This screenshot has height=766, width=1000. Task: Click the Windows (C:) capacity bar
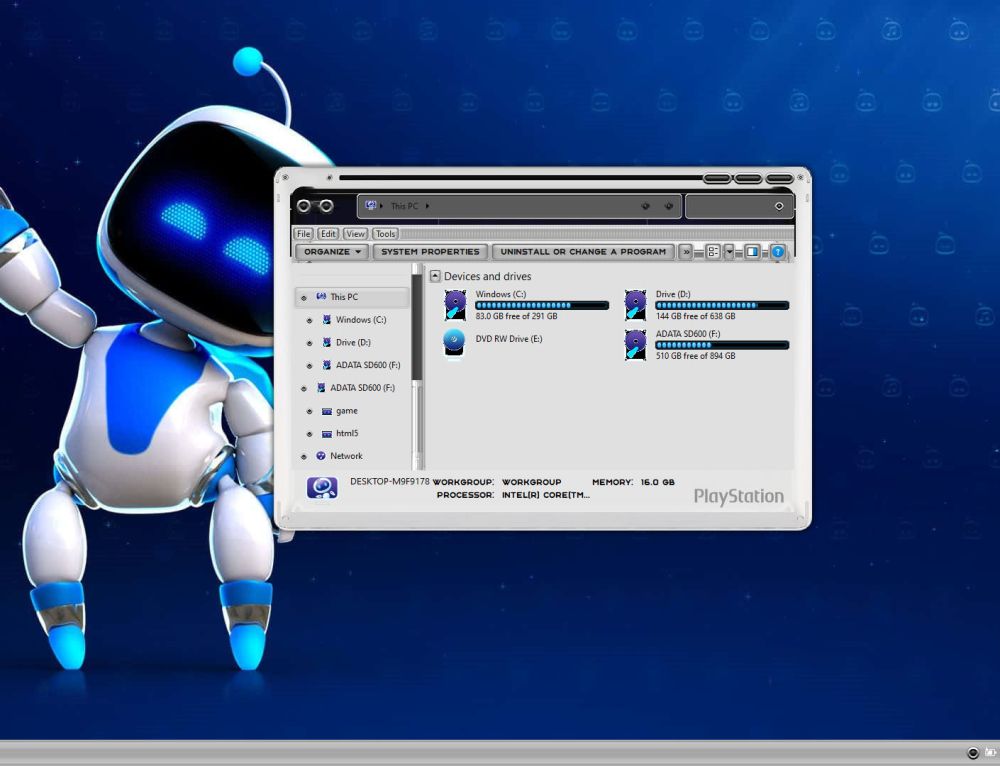543,305
